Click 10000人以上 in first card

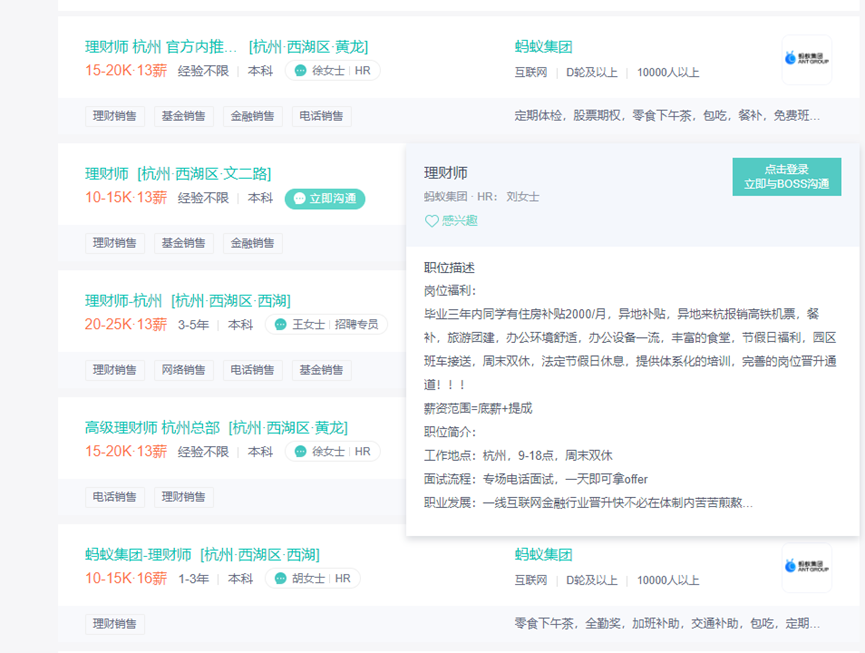[668, 73]
